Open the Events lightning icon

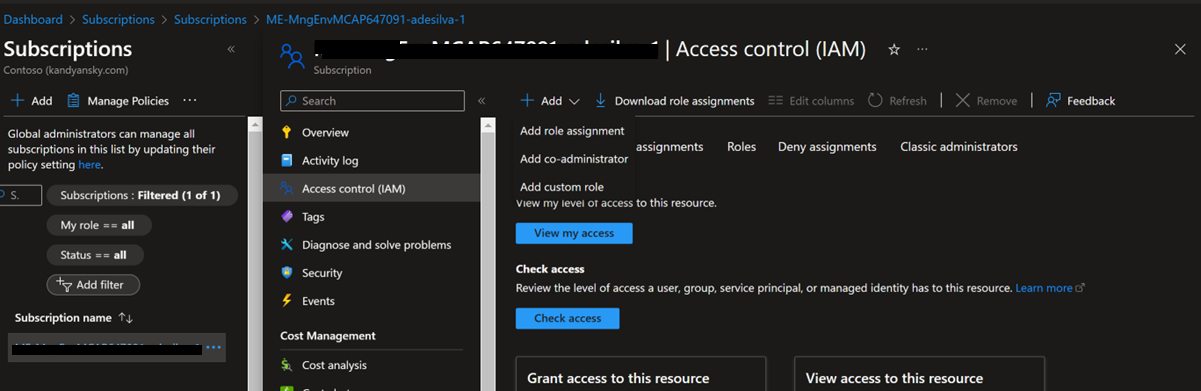[287, 300]
